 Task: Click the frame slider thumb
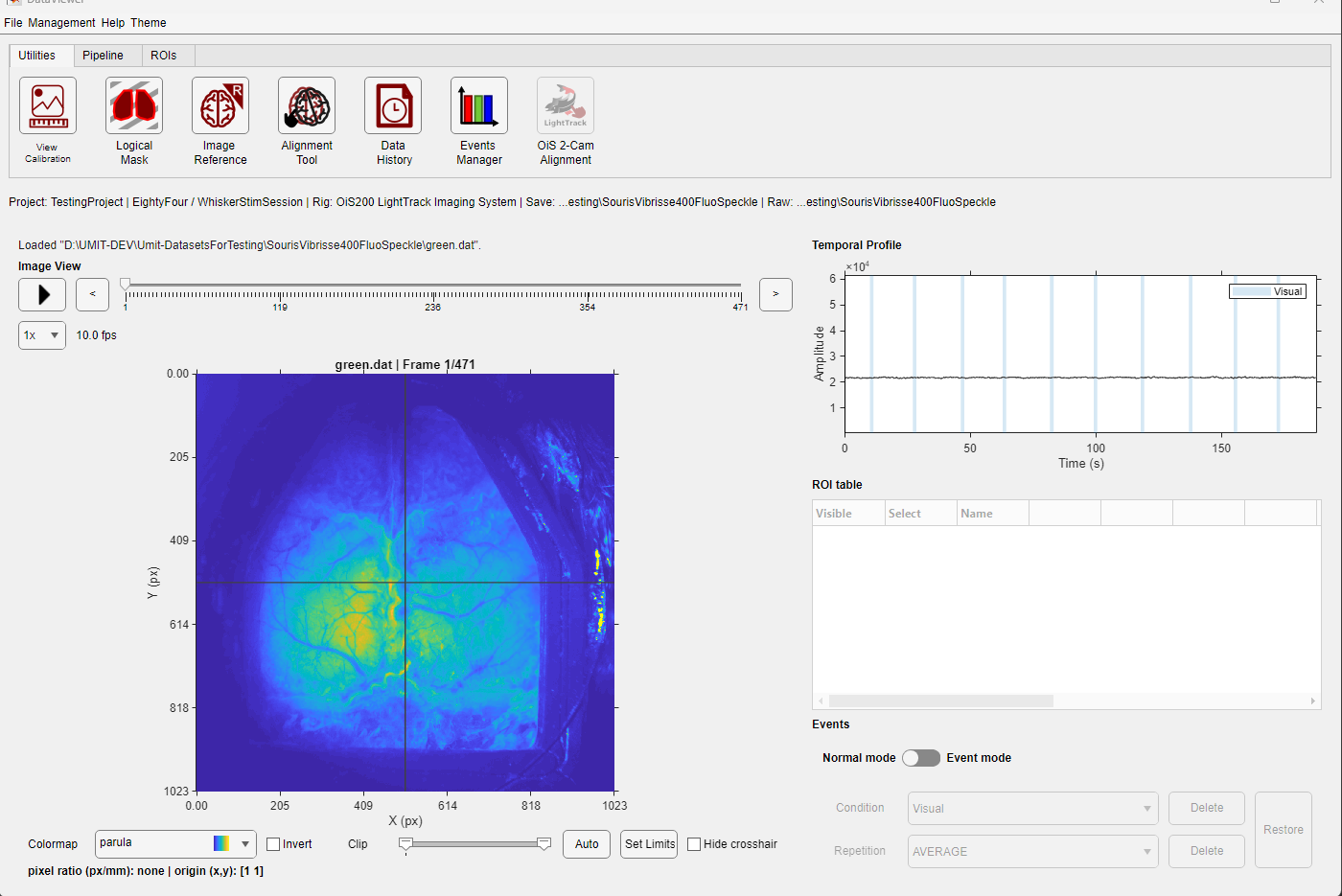click(126, 285)
